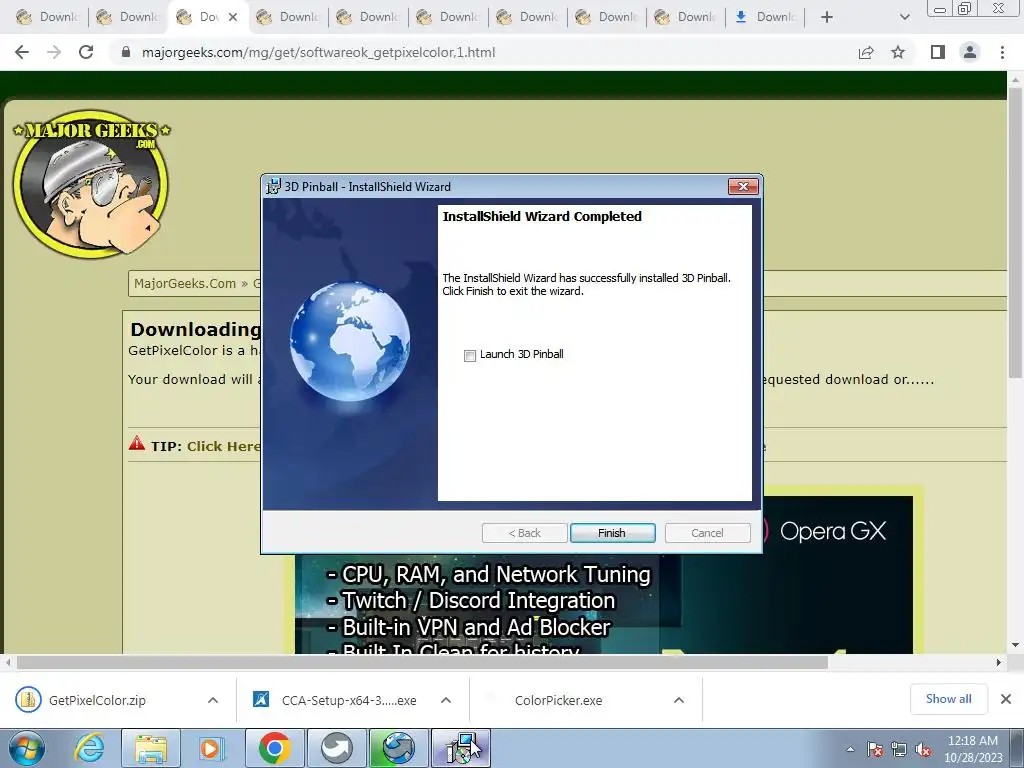This screenshot has height=768, width=1024.
Task: Click the red warning TIP icon
Action: 136,443
